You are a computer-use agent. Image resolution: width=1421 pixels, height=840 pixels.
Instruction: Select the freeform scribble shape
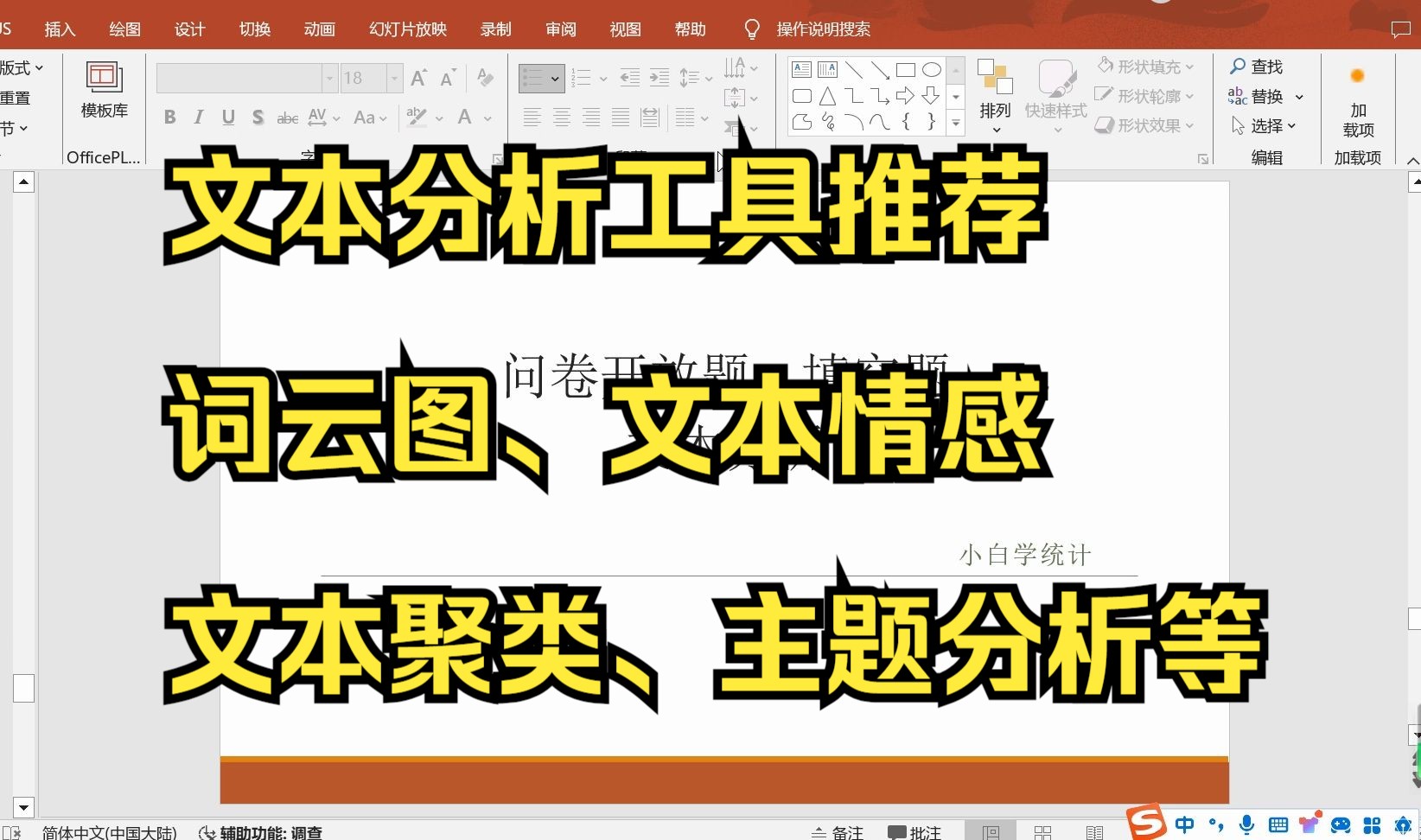828,122
